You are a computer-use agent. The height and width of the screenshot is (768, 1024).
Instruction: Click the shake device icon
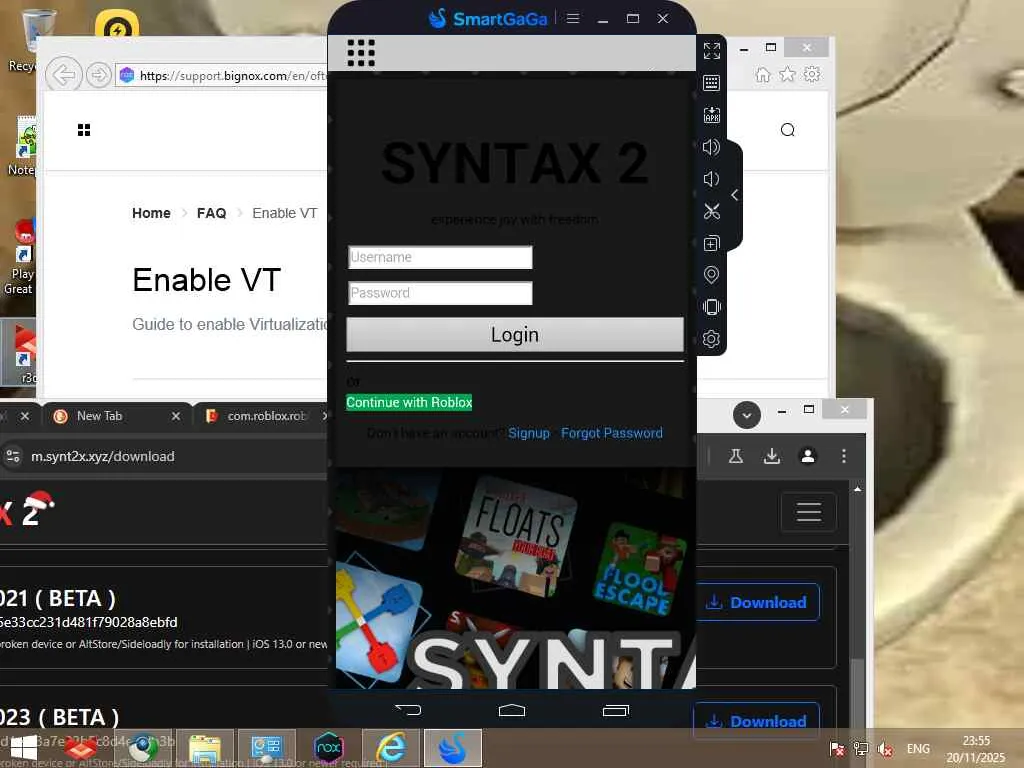pyautogui.click(x=711, y=306)
